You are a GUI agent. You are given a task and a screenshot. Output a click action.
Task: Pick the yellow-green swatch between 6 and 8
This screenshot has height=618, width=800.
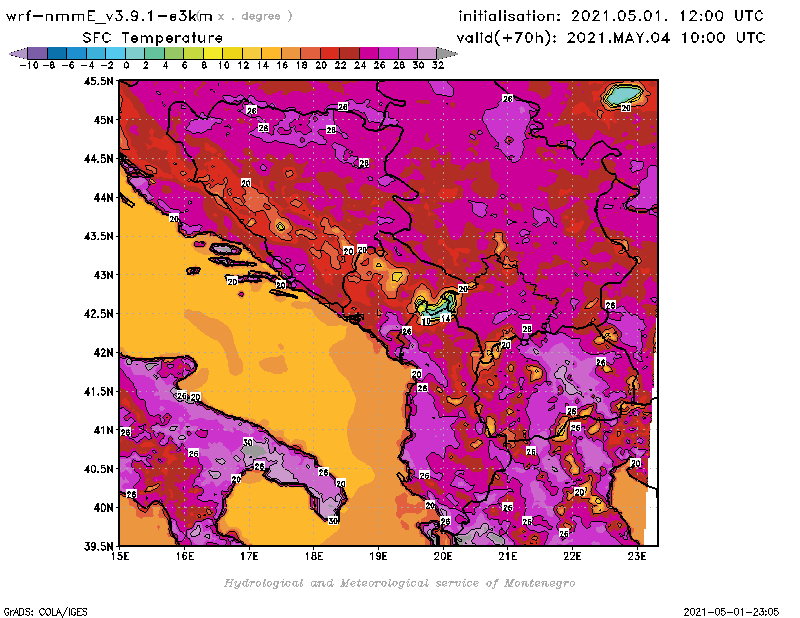(193, 53)
